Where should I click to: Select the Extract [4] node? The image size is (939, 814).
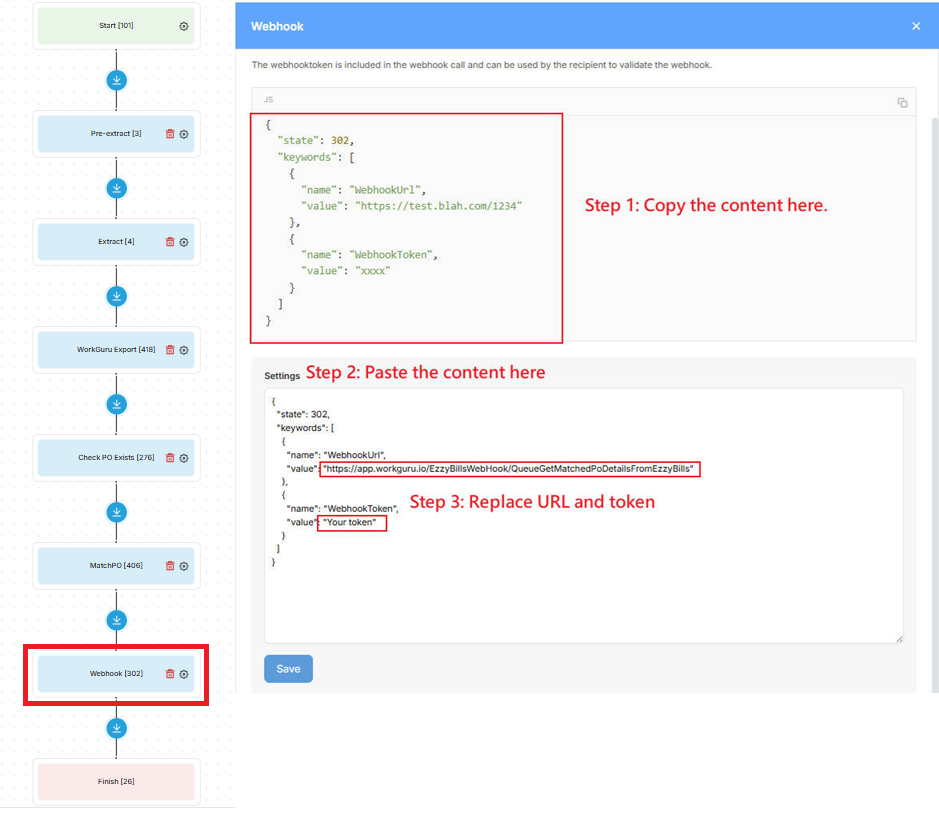point(116,241)
